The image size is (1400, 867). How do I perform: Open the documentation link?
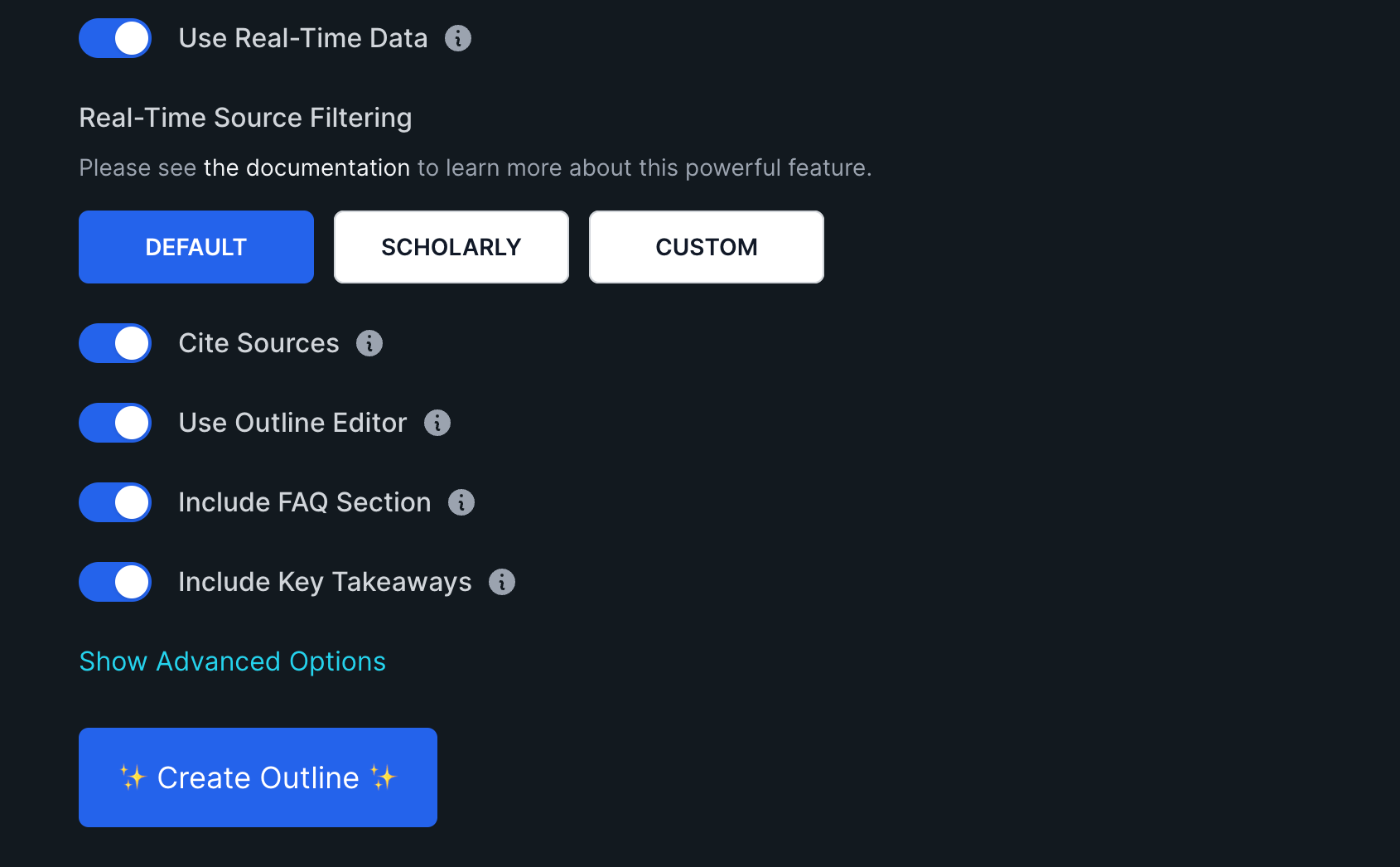point(307,167)
